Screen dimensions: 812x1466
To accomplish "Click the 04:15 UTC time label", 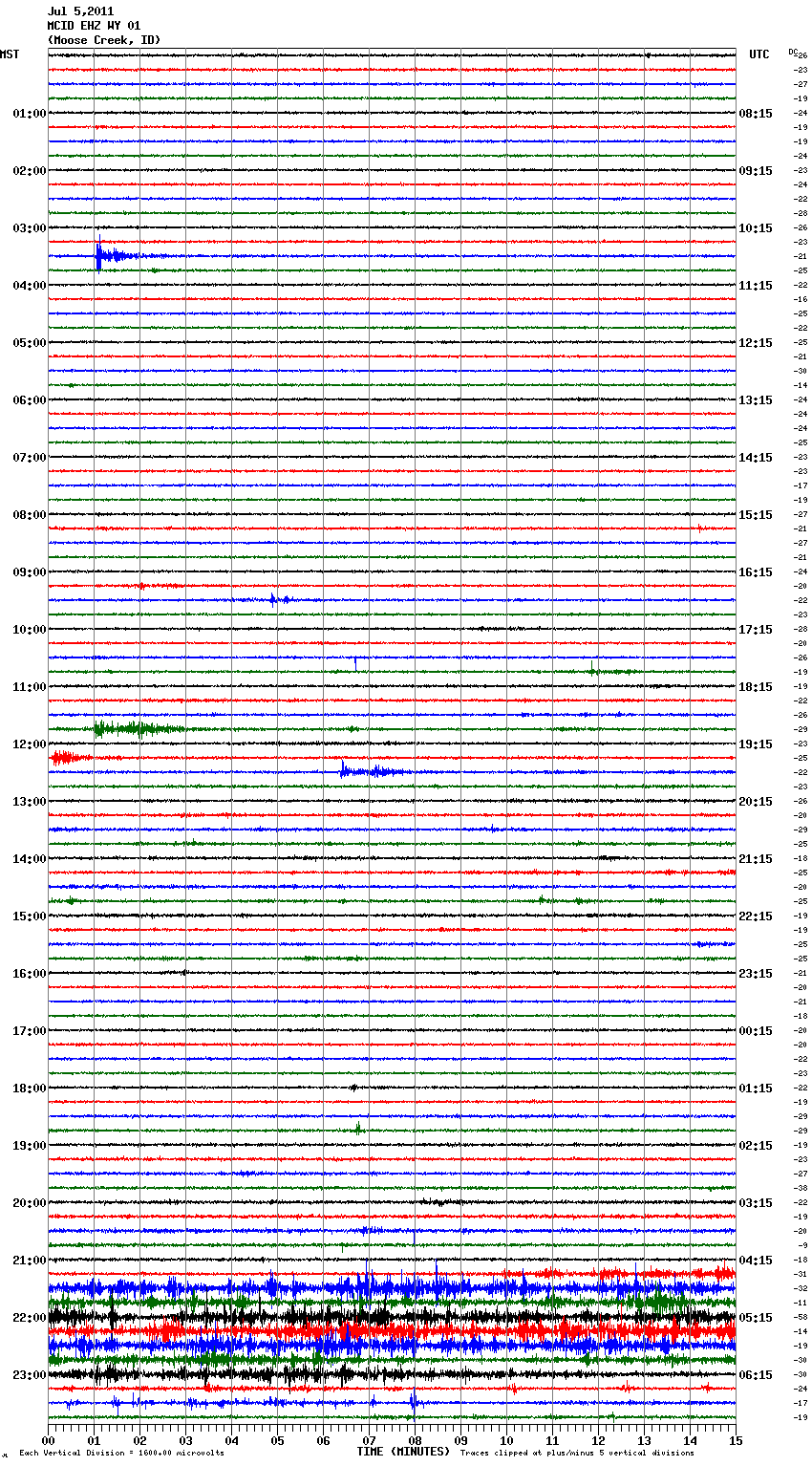I will [x=756, y=1261].
